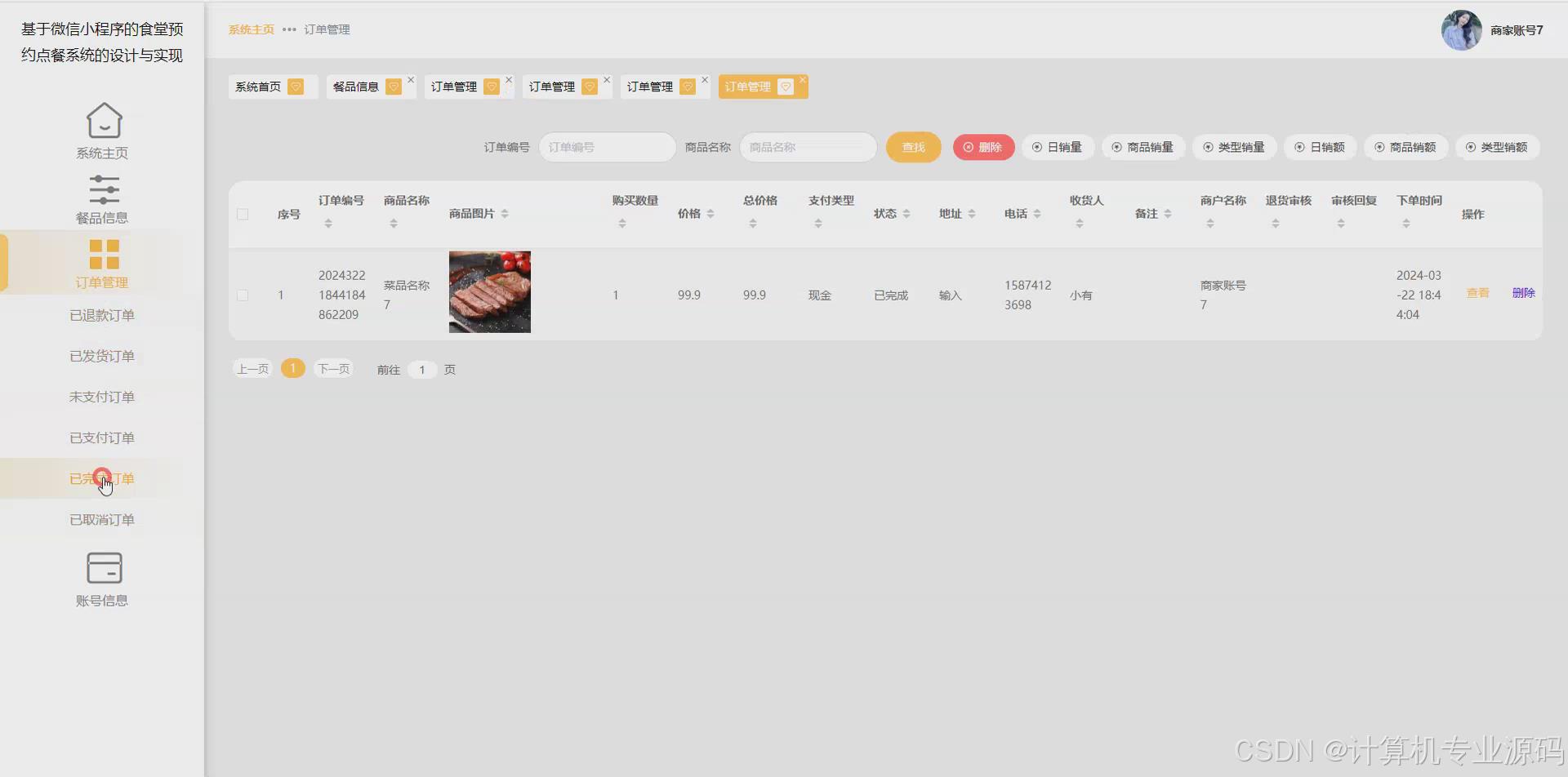This screenshot has width=1568, height=777.
Task: Open 已取消订单 submenu item
Action: (102, 519)
